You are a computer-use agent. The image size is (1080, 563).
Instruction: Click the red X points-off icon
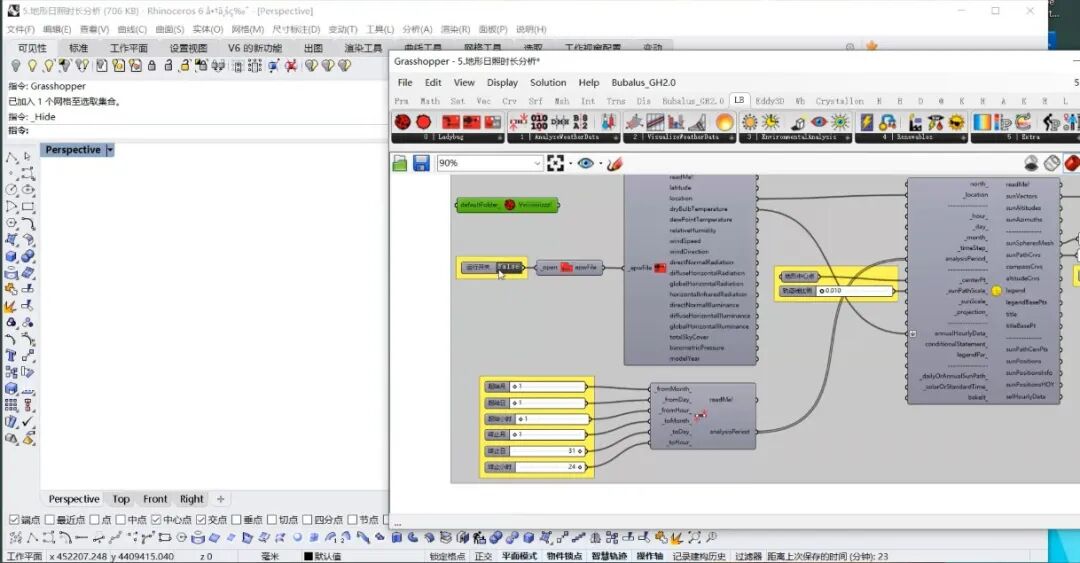[x=291, y=65]
